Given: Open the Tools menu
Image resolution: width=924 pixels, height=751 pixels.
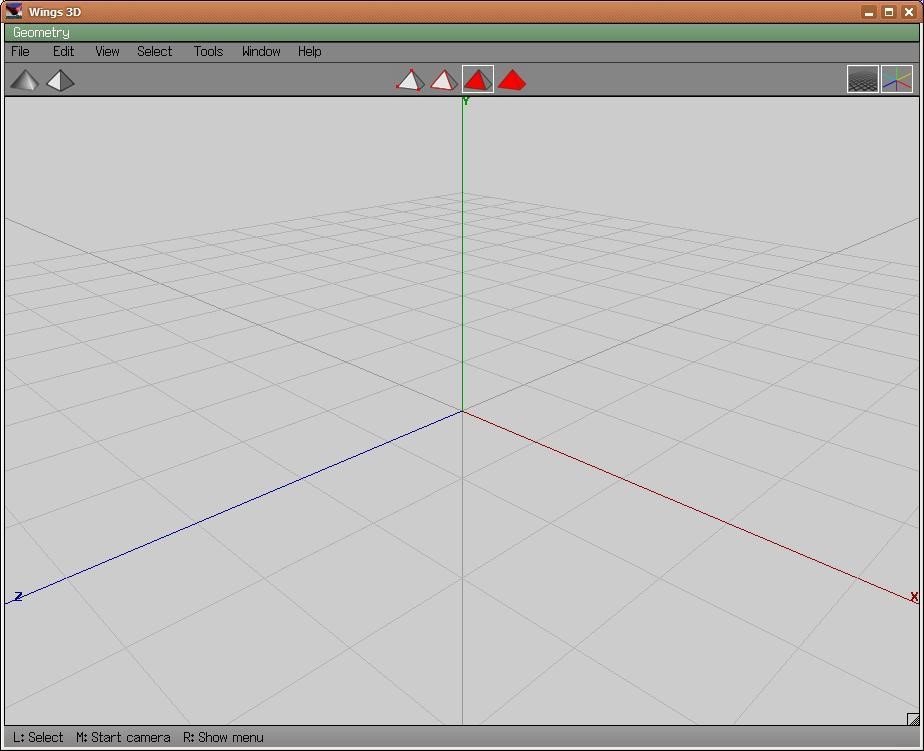Looking at the screenshot, I should click(208, 51).
